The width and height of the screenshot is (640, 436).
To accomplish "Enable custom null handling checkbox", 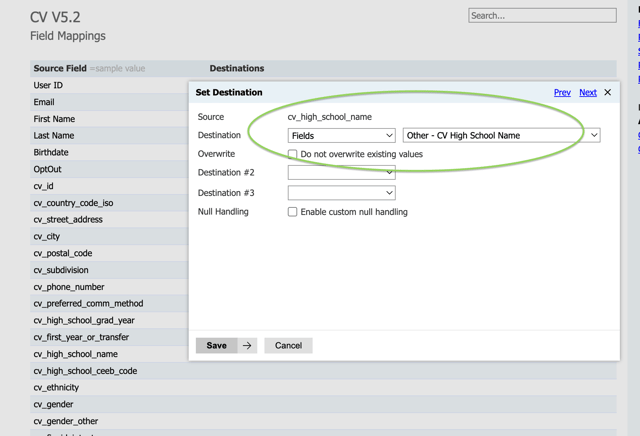I will coord(293,212).
